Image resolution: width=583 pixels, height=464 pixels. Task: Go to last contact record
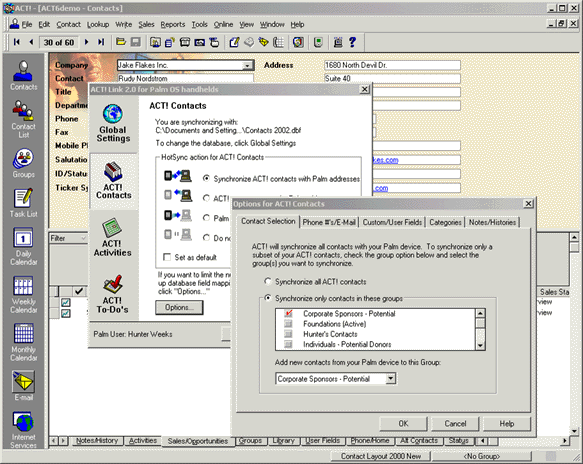click(x=101, y=42)
